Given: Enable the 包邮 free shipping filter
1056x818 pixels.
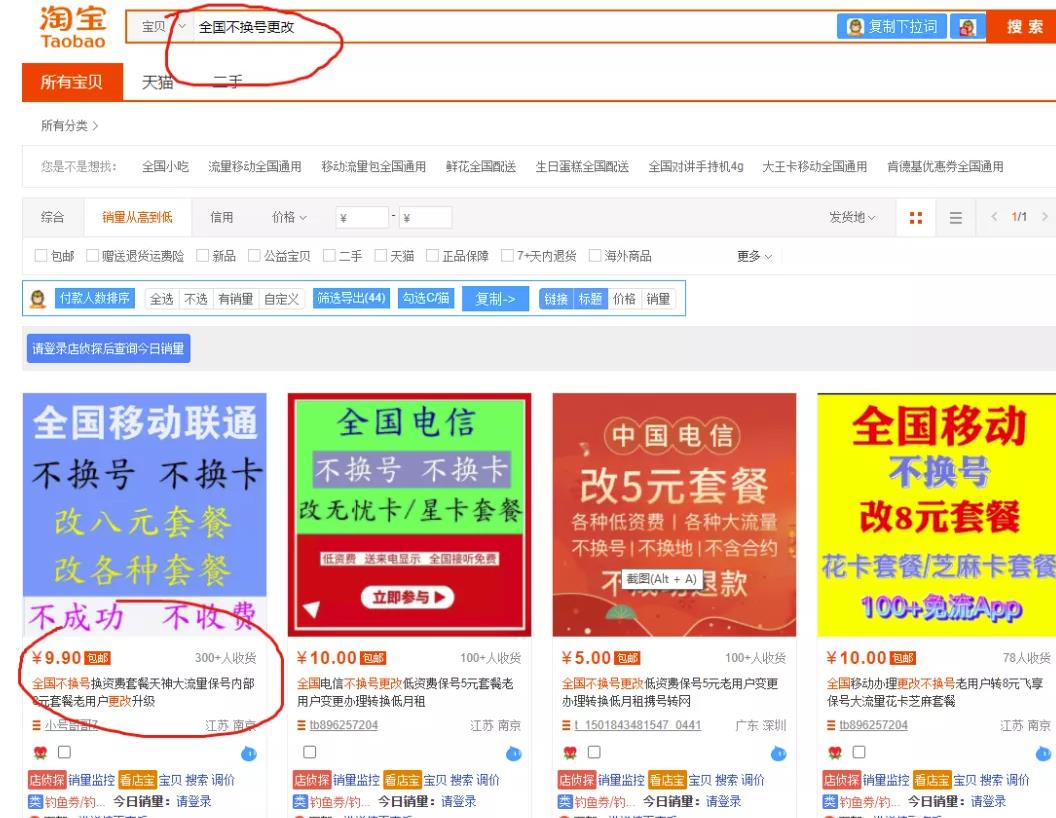Looking at the screenshot, I should tap(41, 256).
